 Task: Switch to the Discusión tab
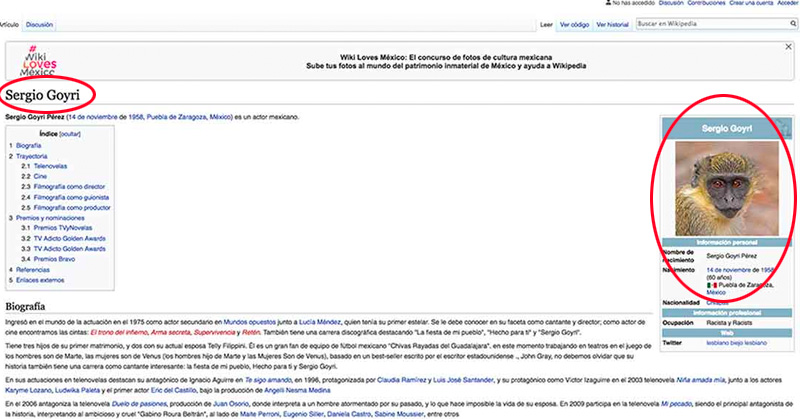(40, 22)
